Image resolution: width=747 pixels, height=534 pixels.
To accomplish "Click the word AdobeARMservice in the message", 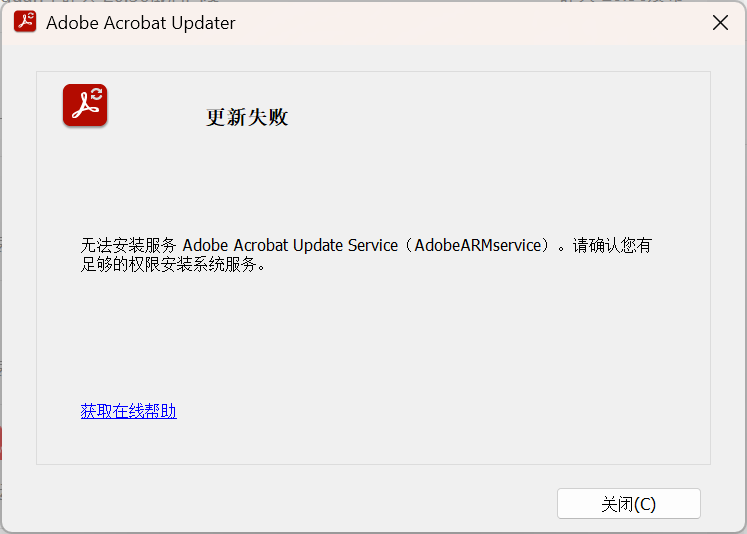I will pyautogui.click(x=478, y=245).
